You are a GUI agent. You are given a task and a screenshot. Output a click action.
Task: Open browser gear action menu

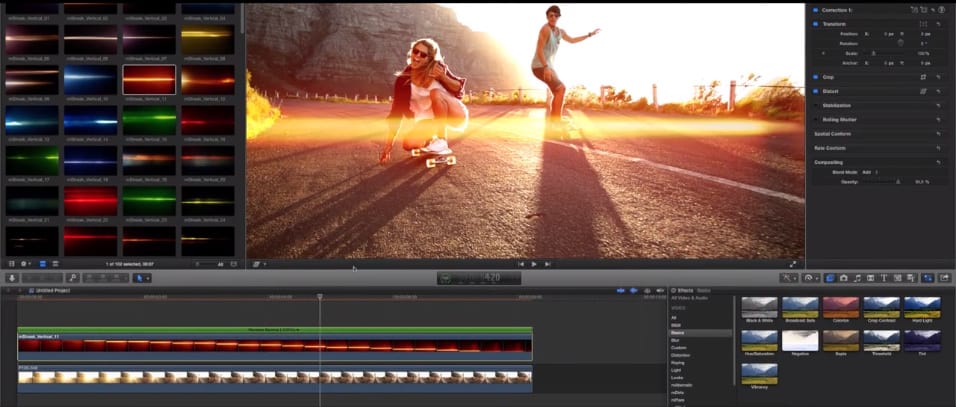tap(26, 264)
